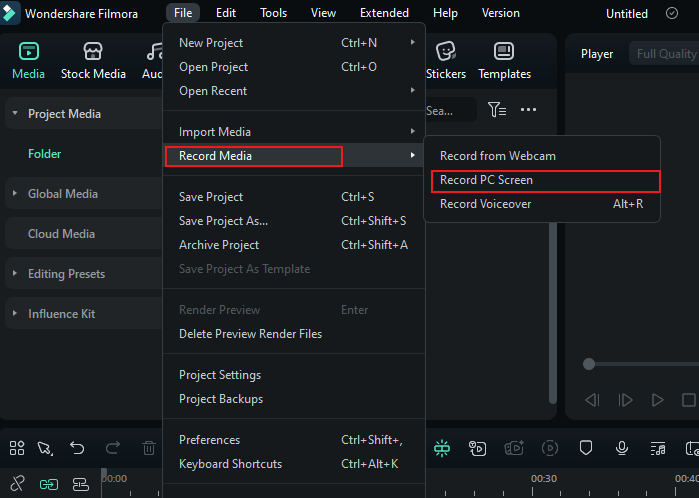Toggle the green snapping icon in timeline toolbar
The width and height of the screenshot is (699, 498).
[x=442, y=448]
